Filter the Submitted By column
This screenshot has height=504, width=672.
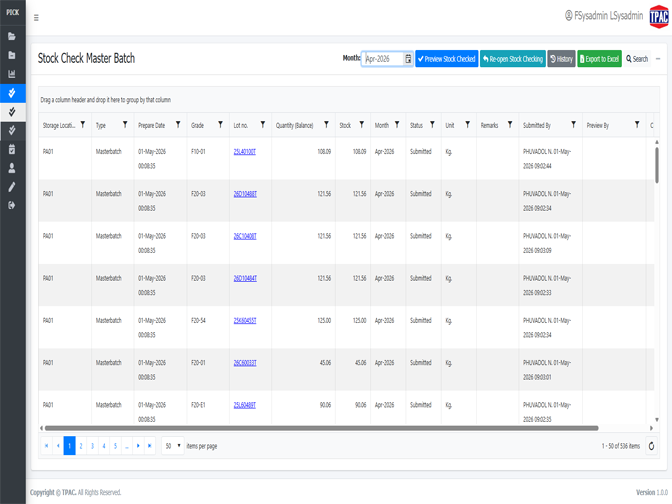click(x=573, y=125)
